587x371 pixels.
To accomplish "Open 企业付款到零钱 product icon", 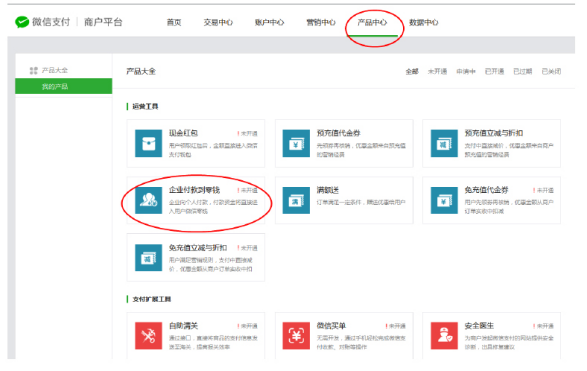I will 149,200.
